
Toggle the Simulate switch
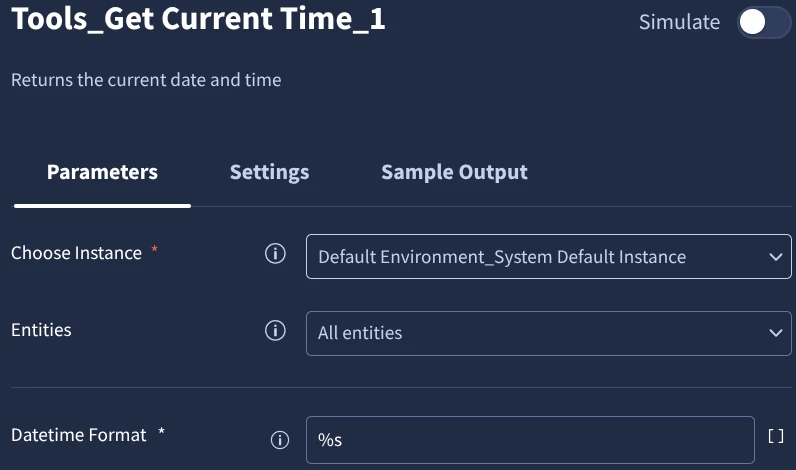click(764, 22)
